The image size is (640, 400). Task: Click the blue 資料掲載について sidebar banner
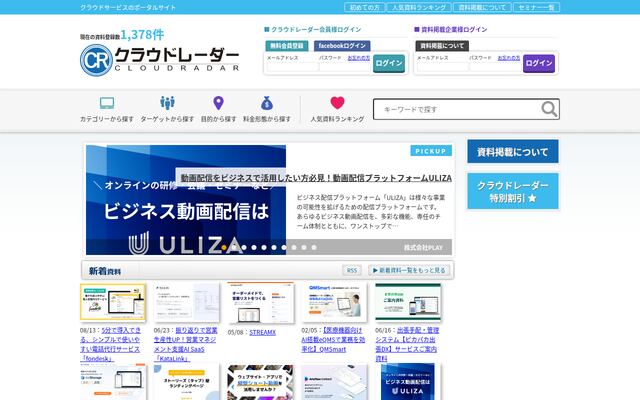(x=513, y=151)
